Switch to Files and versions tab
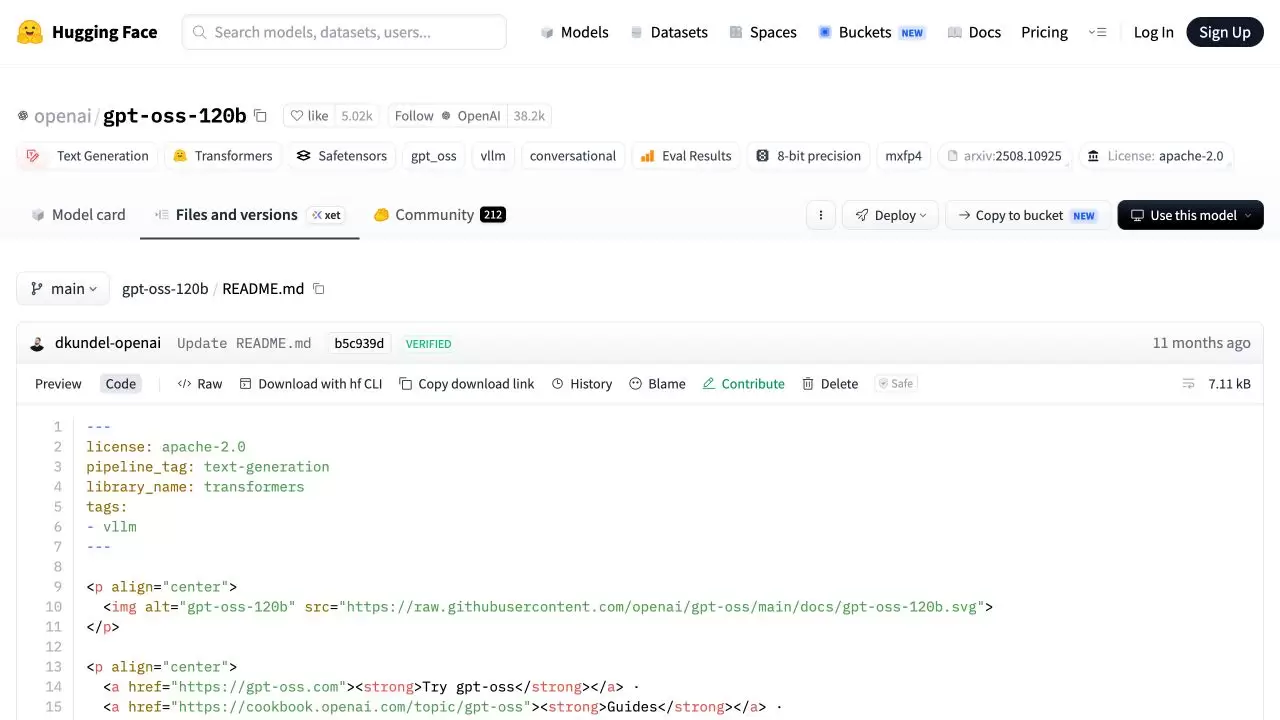This screenshot has width=1280, height=720. coord(249,215)
